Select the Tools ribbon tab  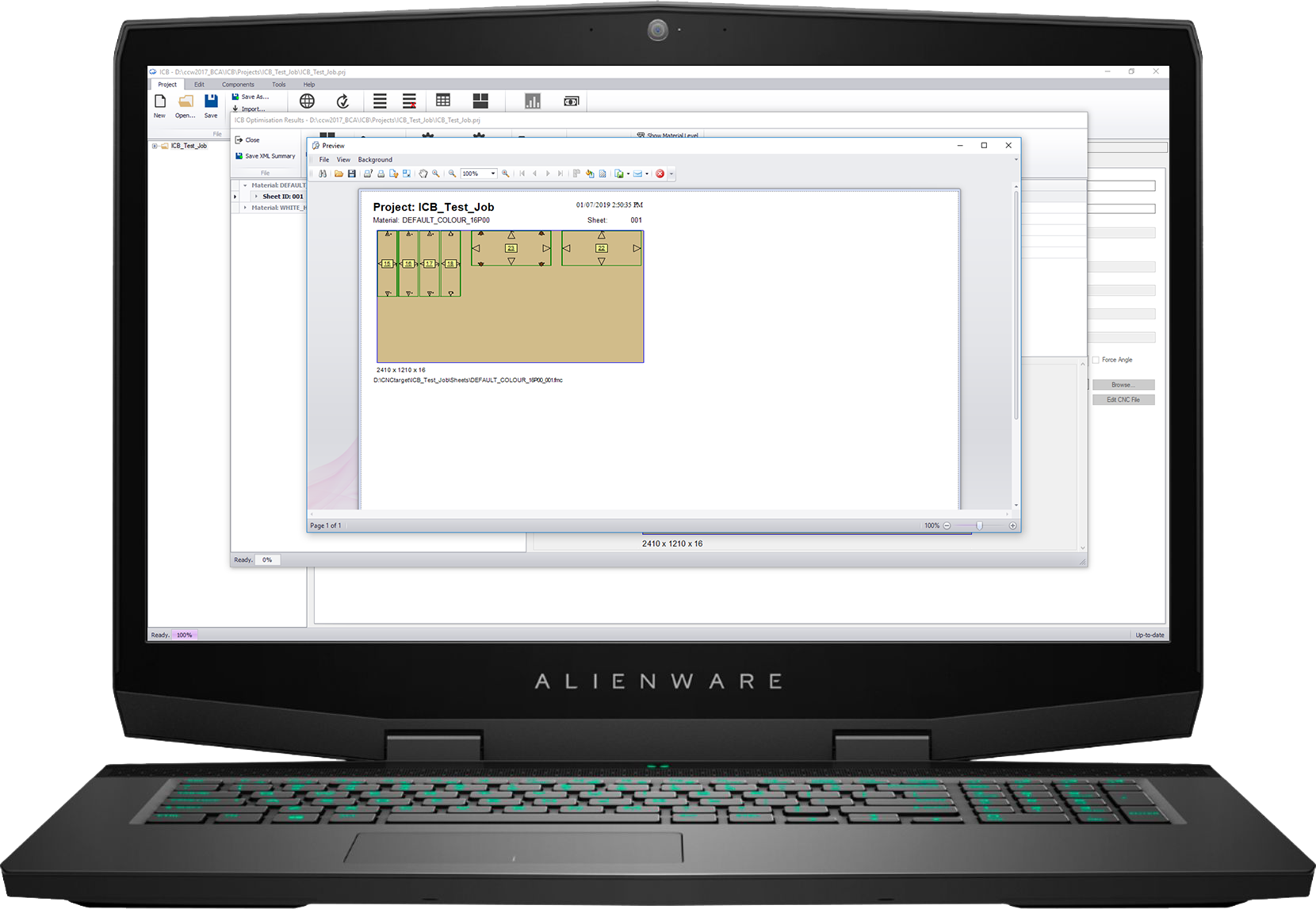pyautogui.click(x=279, y=84)
